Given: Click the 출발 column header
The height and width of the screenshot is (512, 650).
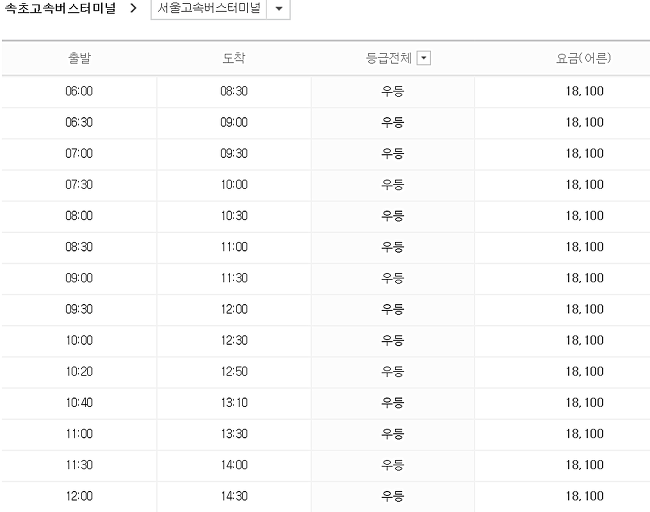Looking at the screenshot, I should 79,58.
